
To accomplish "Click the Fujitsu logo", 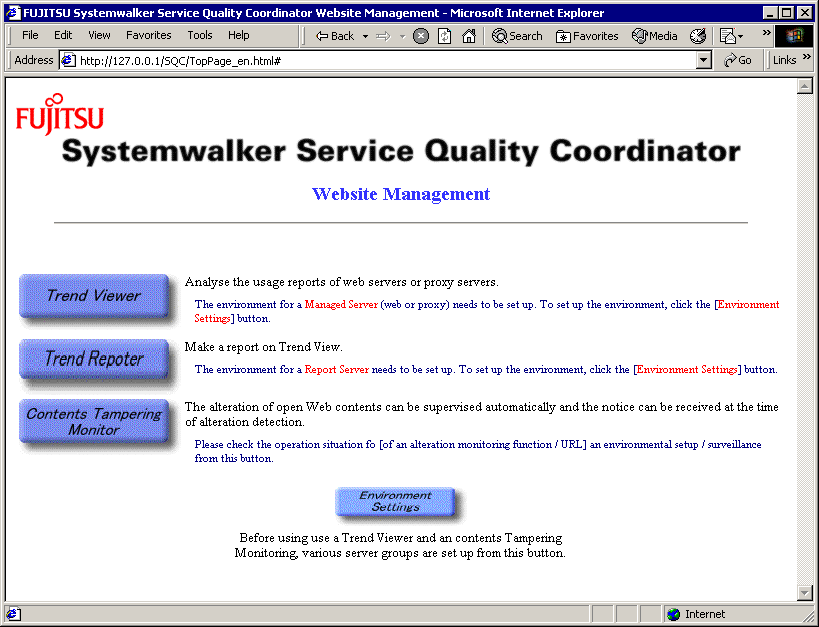I will (60, 114).
